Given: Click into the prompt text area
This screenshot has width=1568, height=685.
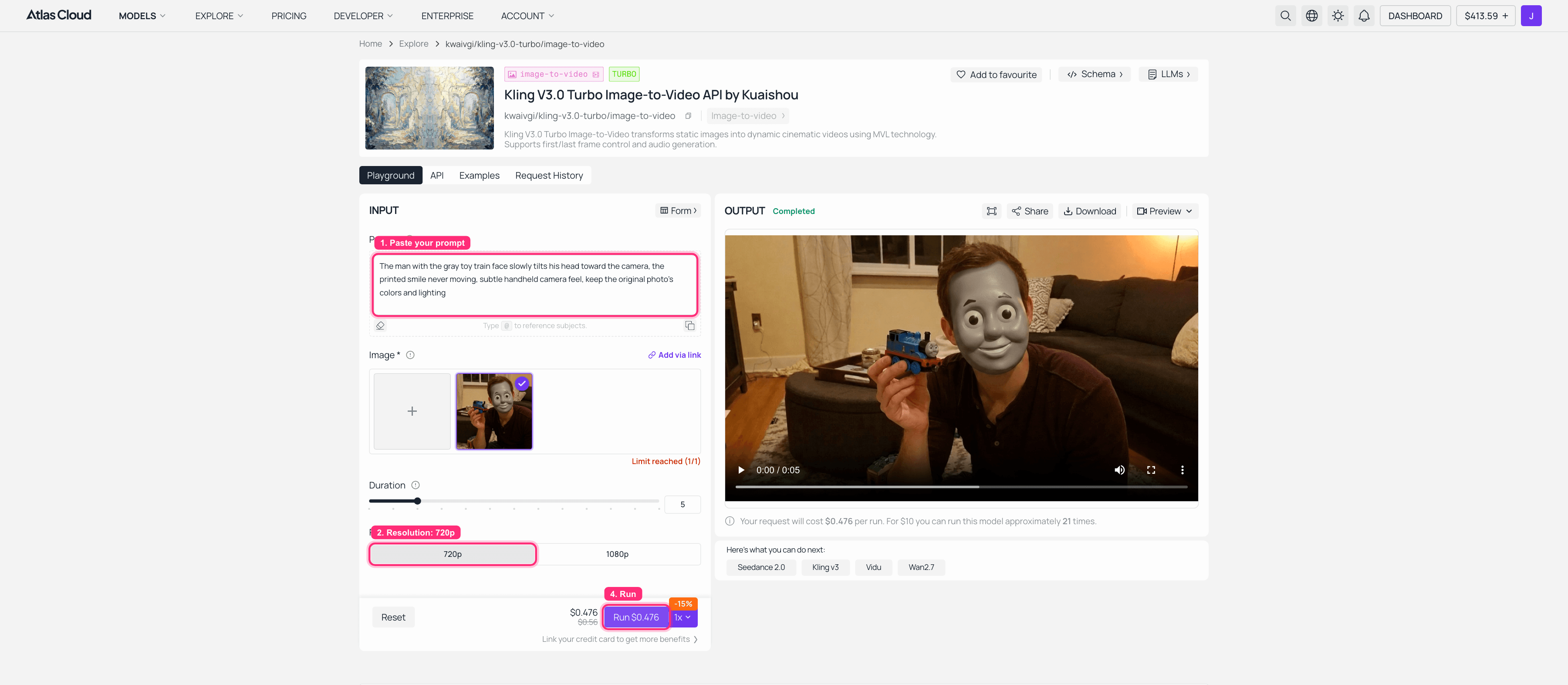Looking at the screenshot, I should point(534,285).
